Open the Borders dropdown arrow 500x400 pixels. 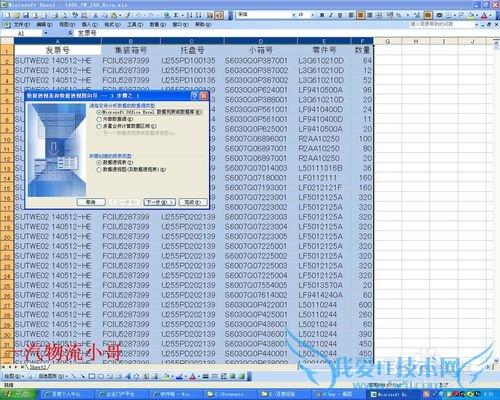click(x=454, y=15)
